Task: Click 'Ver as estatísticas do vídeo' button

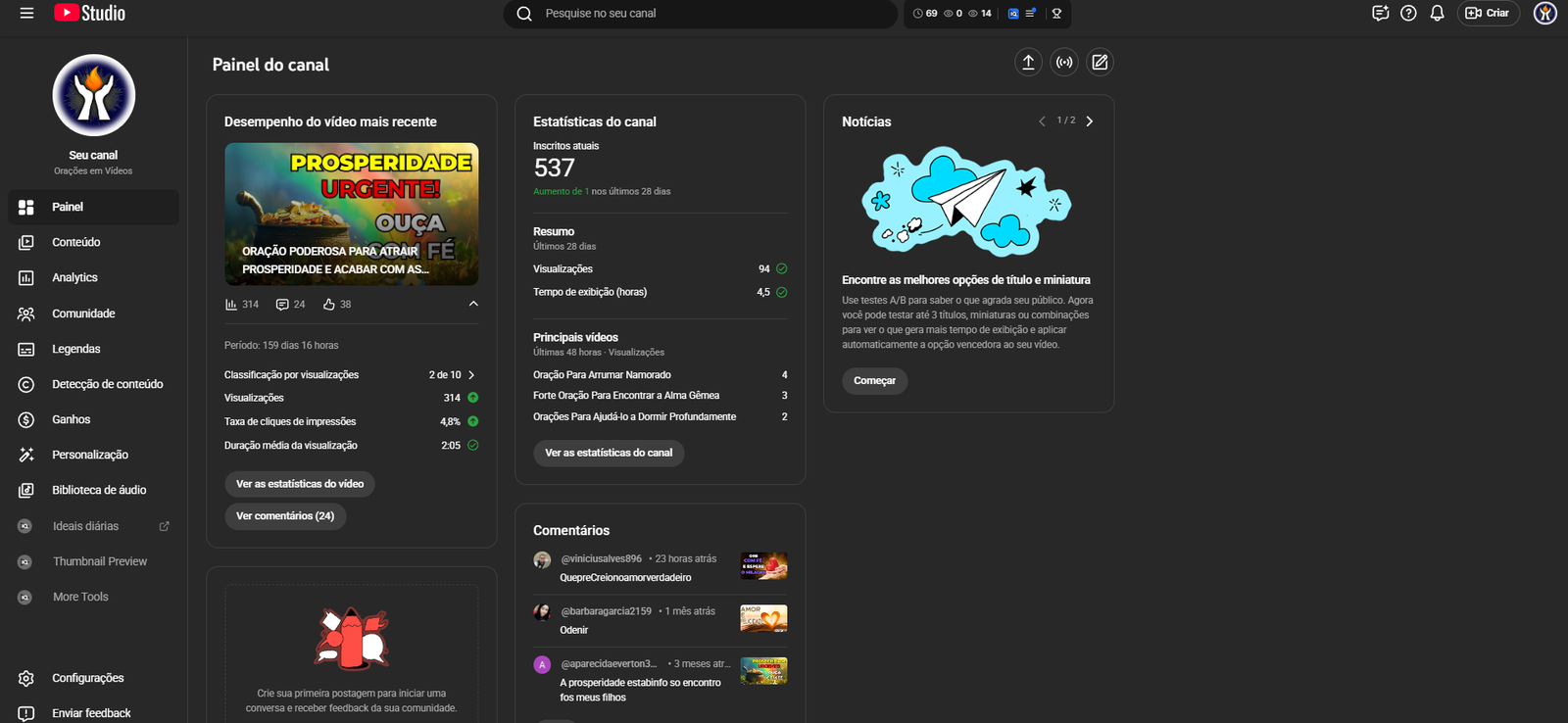Action: click(300, 484)
